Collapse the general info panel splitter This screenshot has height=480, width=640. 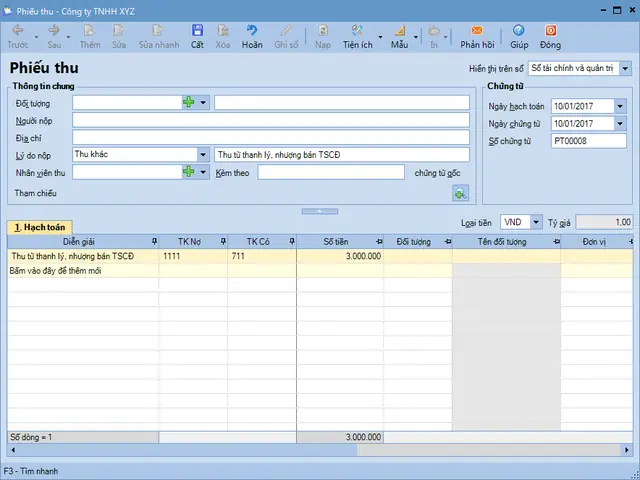pos(319,211)
